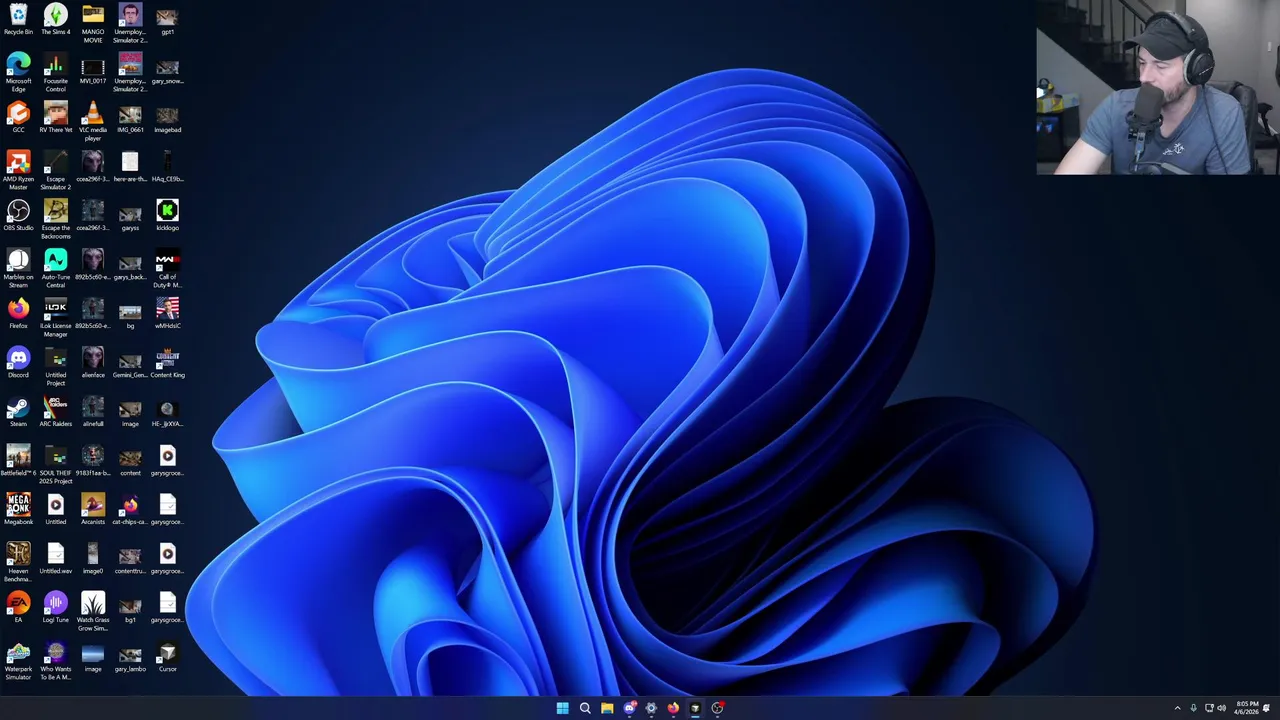Image resolution: width=1280 pixels, height=720 pixels.
Task: Select Battlefield 6 desktop shortcut
Action: 18,461
